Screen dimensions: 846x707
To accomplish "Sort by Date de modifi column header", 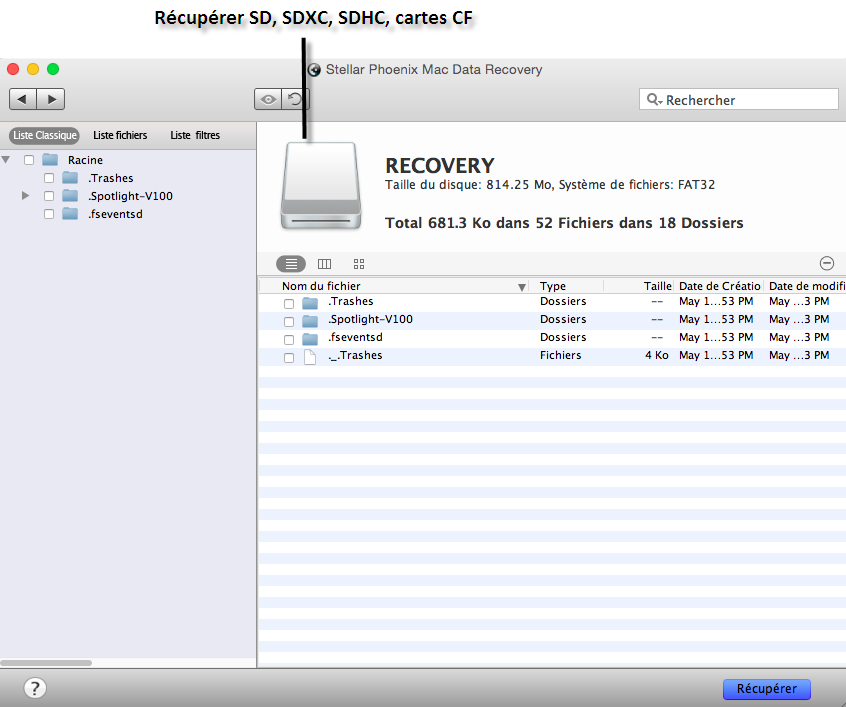I will tap(806, 286).
